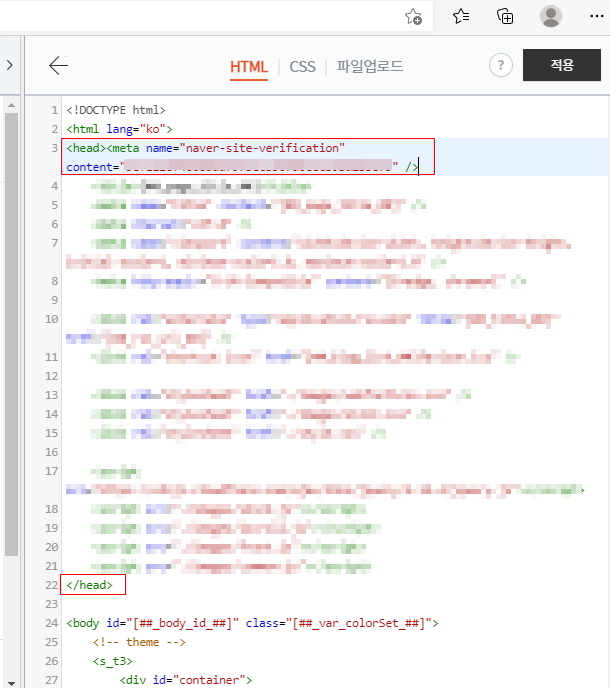Viewport: 610px width, 689px height.
Task: Click the '<html lang="ko">' code line
Action: [x=119, y=129]
